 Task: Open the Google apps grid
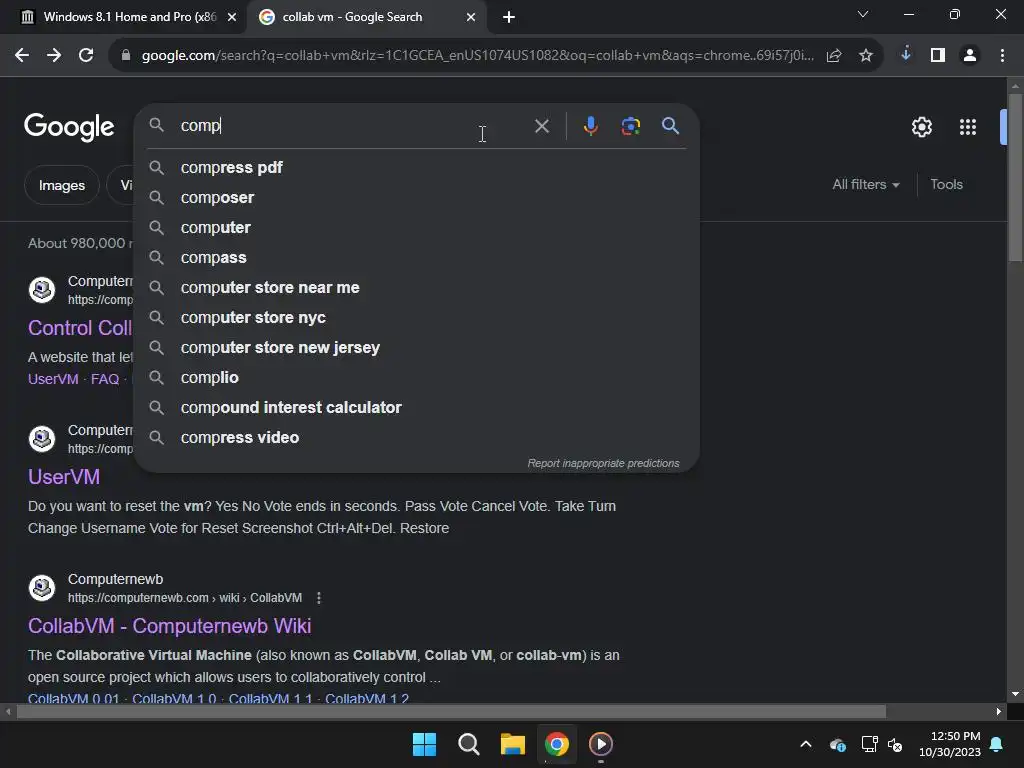(968, 127)
